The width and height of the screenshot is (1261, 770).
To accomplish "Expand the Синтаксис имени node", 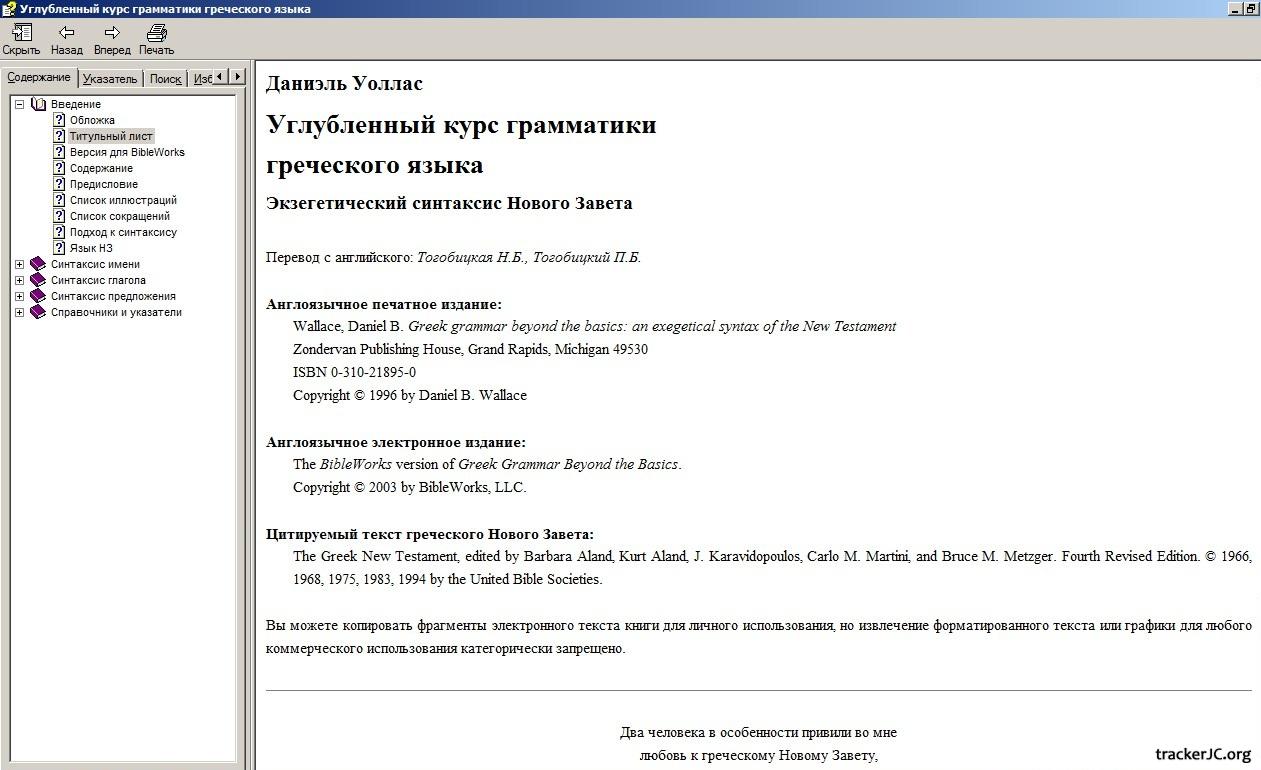I will (x=19, y=264).
